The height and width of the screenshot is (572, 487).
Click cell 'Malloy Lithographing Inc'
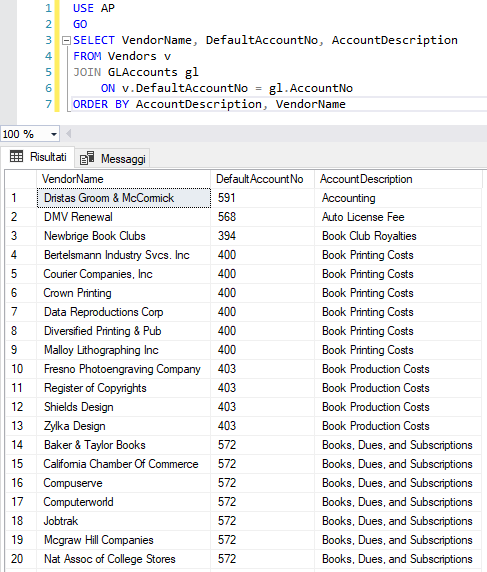coord(124,350)
